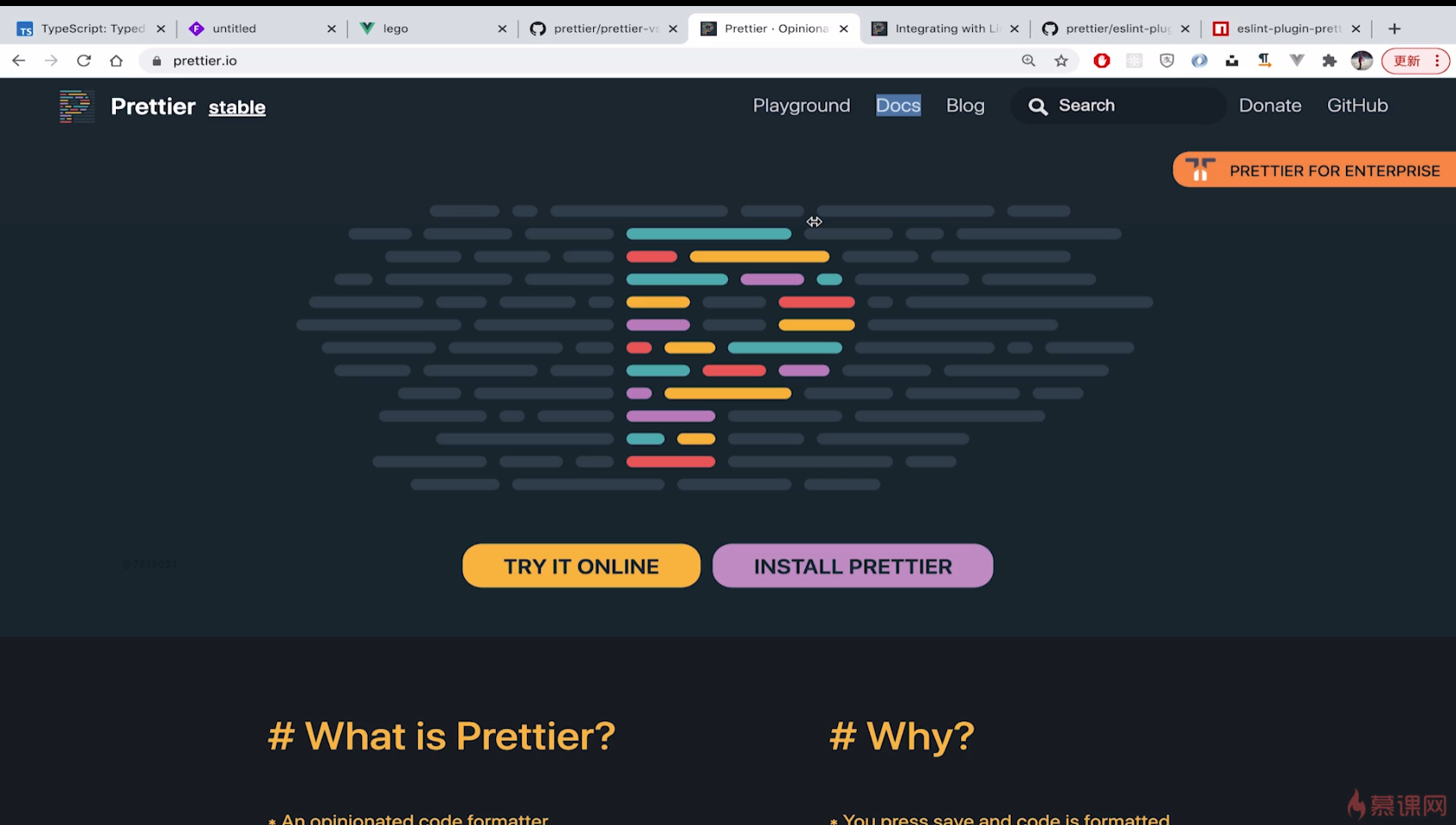Open the Playground nav link

[801, 106]
